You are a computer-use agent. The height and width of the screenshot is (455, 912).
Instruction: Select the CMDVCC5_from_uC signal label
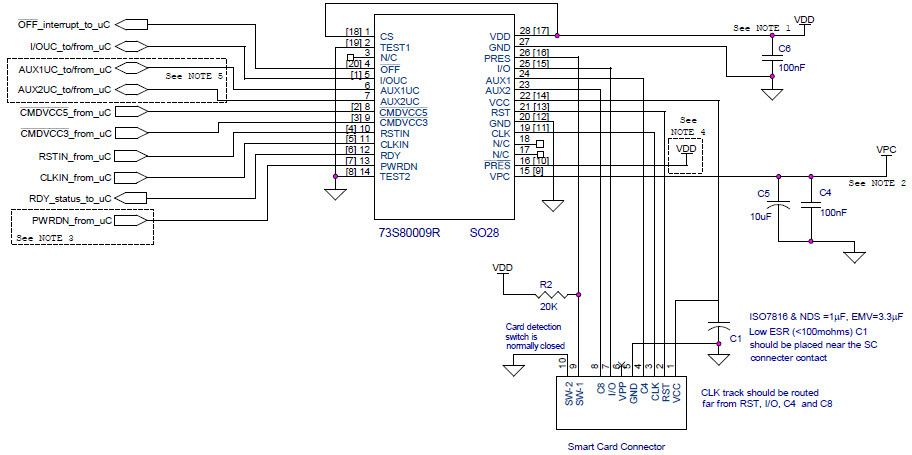click(68, 113)
